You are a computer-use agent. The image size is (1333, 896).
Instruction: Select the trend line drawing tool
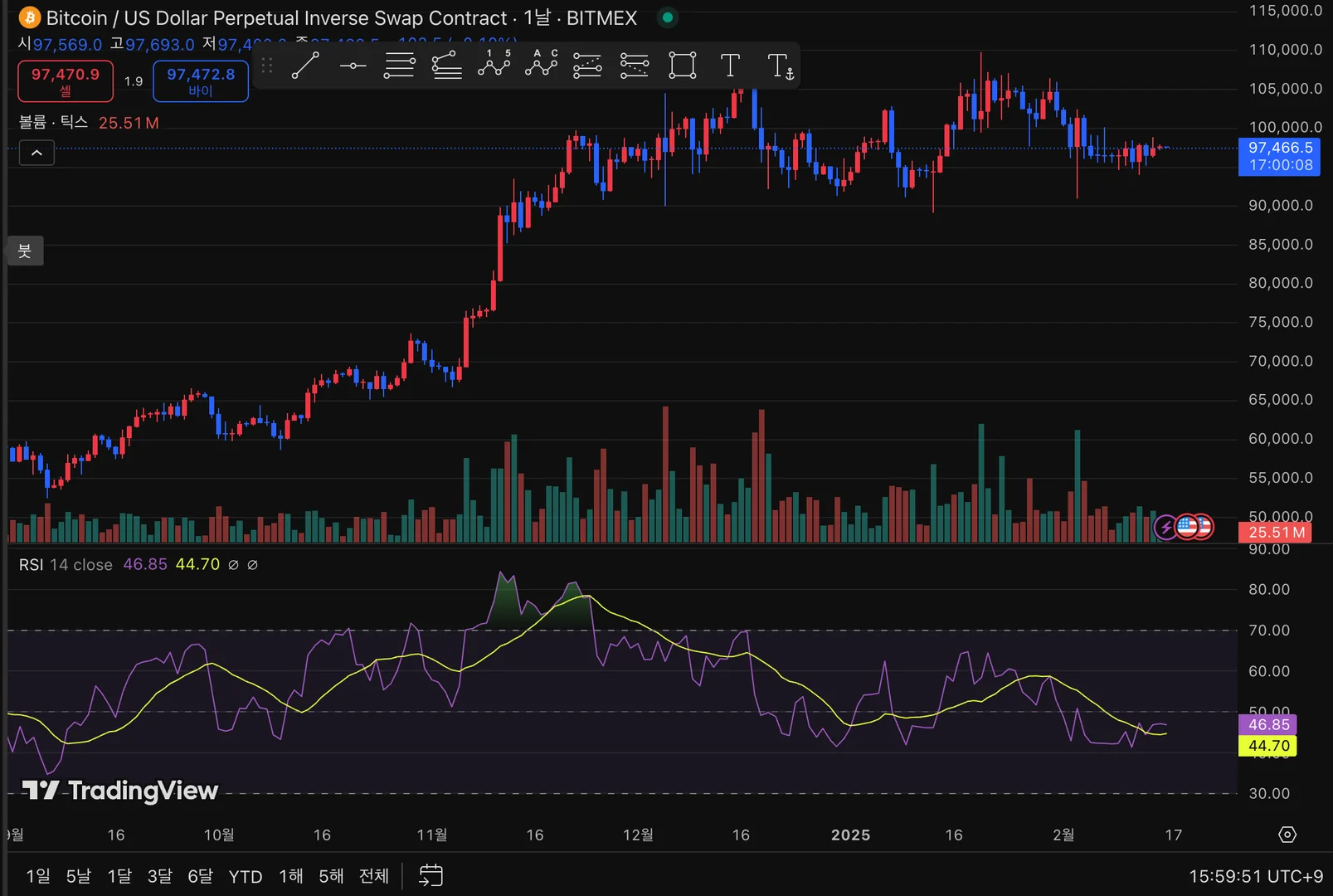pyautogui.click(x=305, y=66)
